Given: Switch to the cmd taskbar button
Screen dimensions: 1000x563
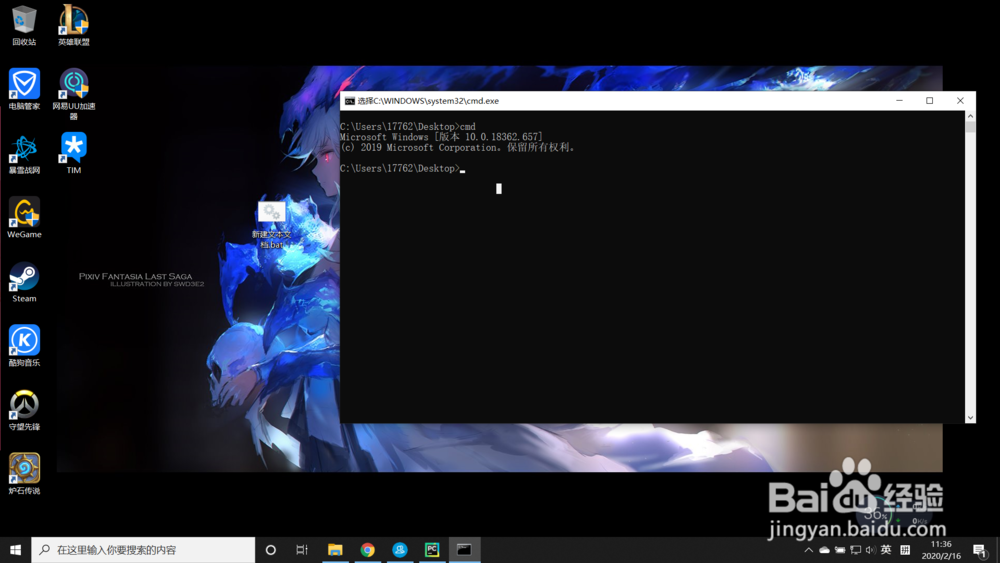Looking at the screenshot, I should pyautogui.click(x=464, y=550).
